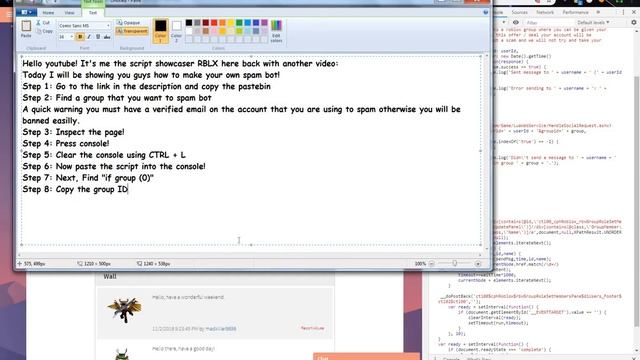Pick the dark red palette swatch
Screen dimensions: 640x360
(206, 22)
